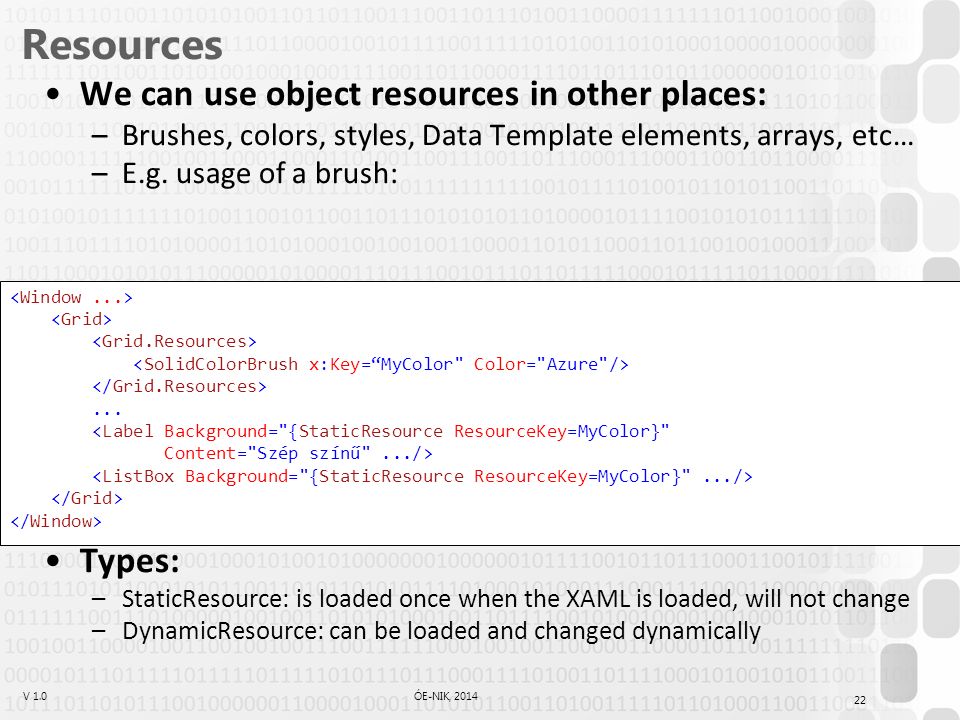Image resolution: width=960 pixels, height=720 pixels.
Task: Click the opening Grid.Resources tag
Action: [x=174, y=342]
